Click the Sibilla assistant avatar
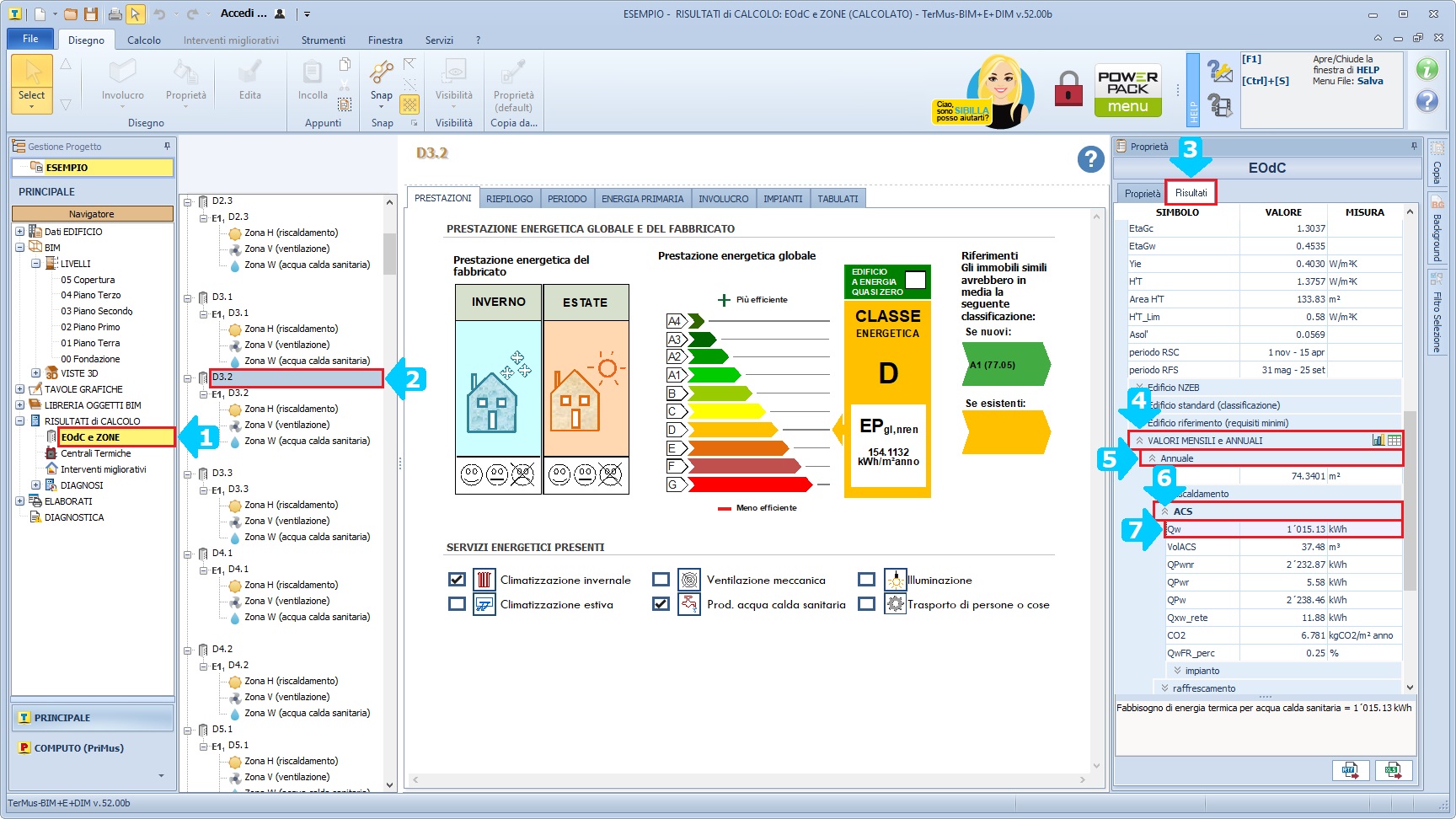This screenshot has width=1456, height=819. 1001,91
